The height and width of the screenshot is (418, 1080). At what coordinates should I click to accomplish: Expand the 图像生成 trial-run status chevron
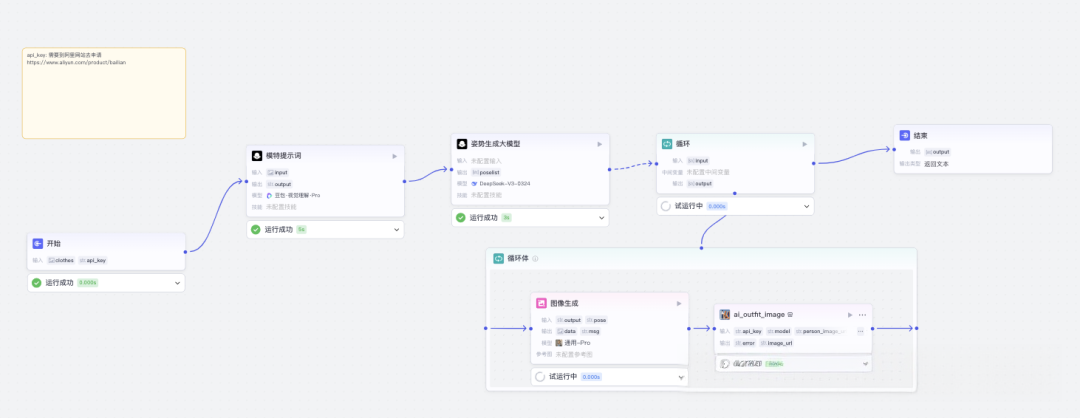tap(681, 377)
